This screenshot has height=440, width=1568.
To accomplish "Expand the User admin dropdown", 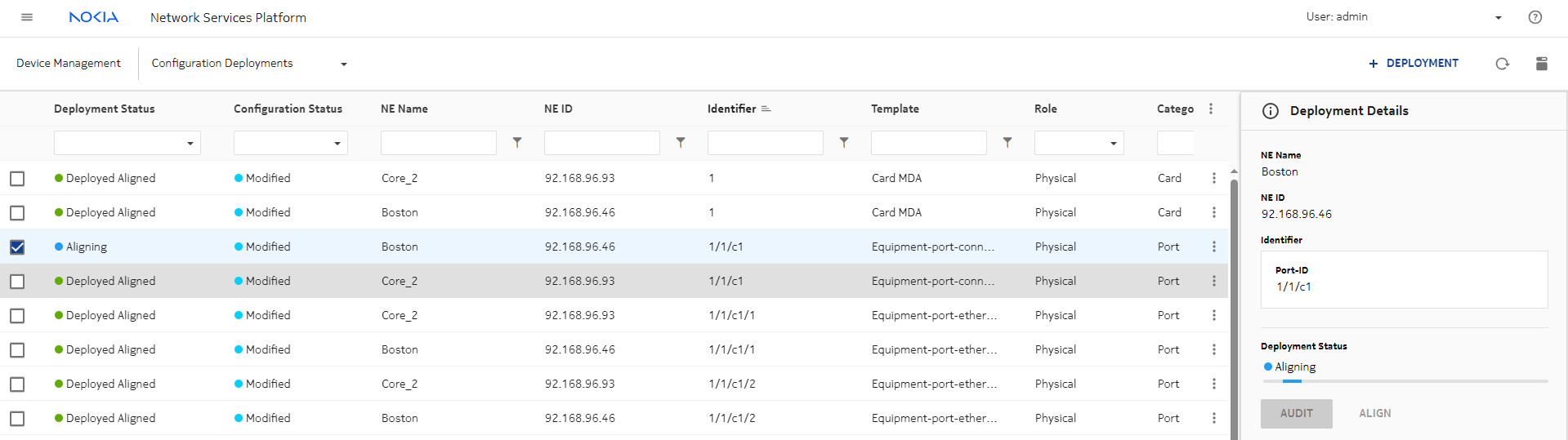I will coord(1498,17).
